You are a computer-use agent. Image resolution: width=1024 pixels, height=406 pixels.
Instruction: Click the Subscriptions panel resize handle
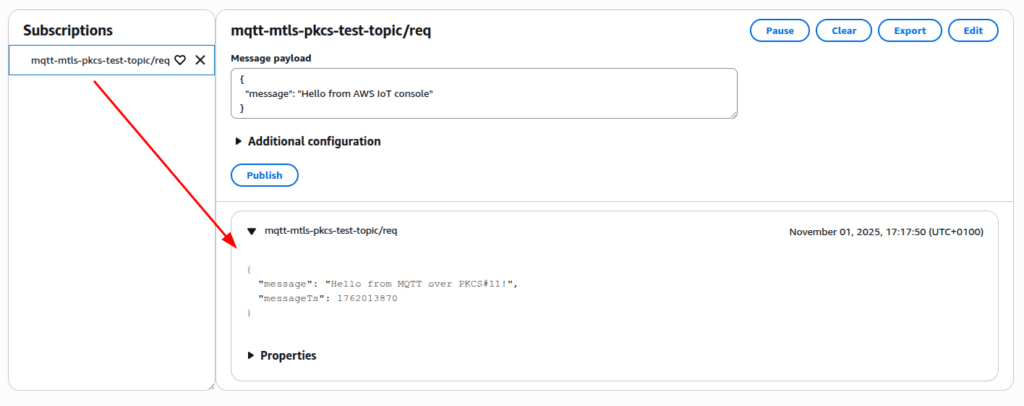point(210,385)
